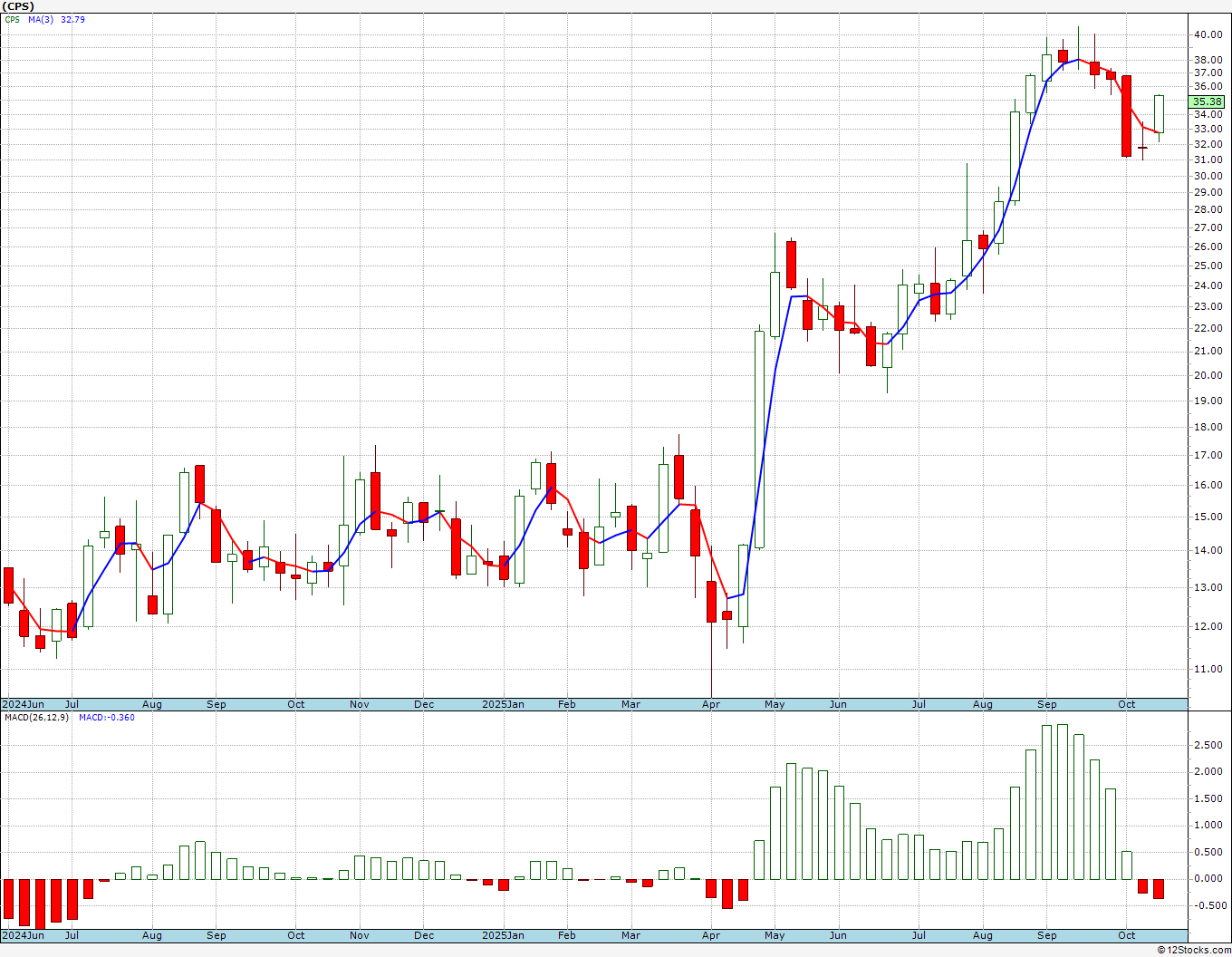Image resolution: width=1232 pixels, height=957 pixels.
Task: Click 2024Jun on the MACD panel date axis
Action: tap(23, 935)
